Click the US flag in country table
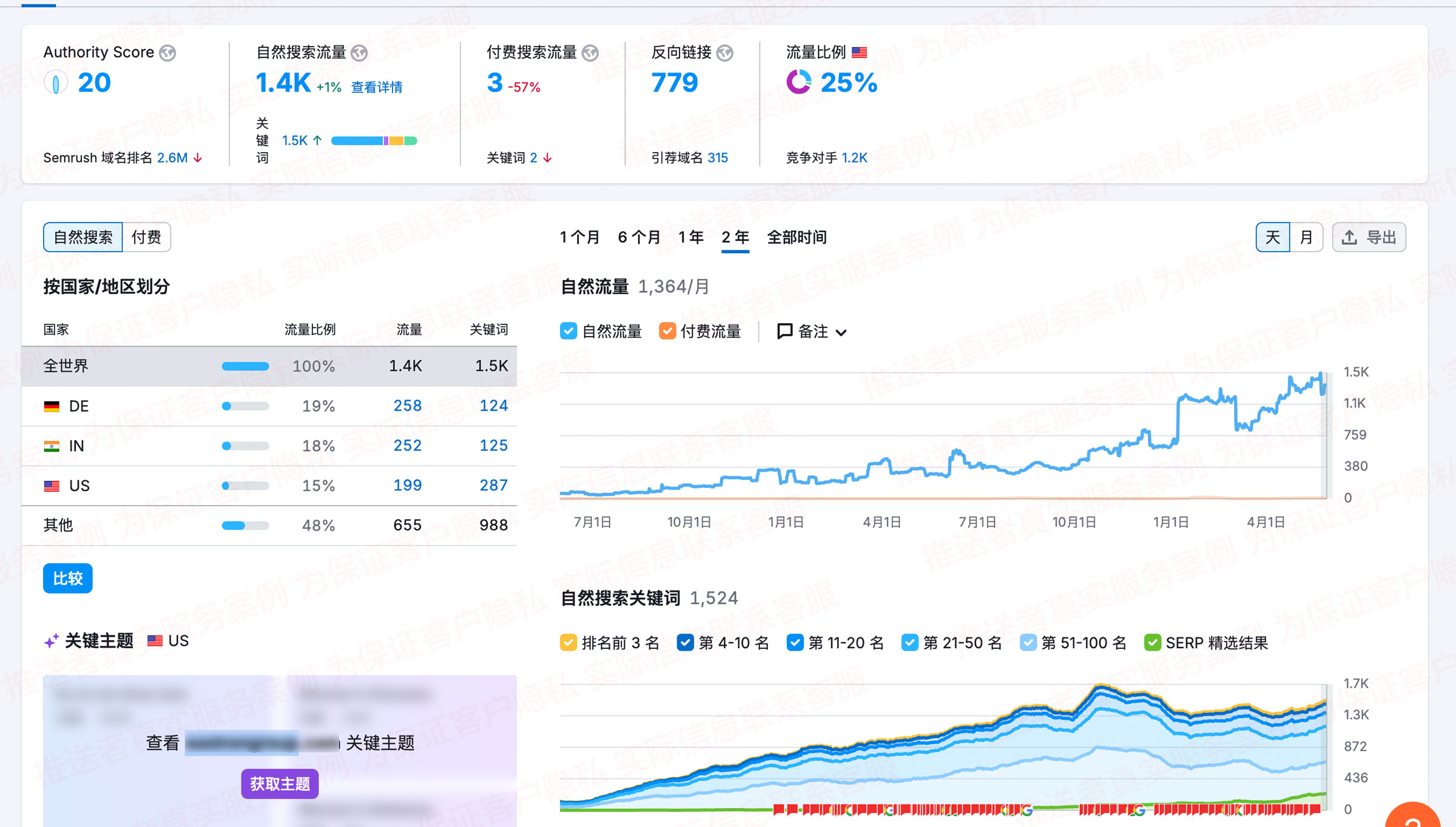Viewport: 1456px width, 827px height. coord(52,486)
